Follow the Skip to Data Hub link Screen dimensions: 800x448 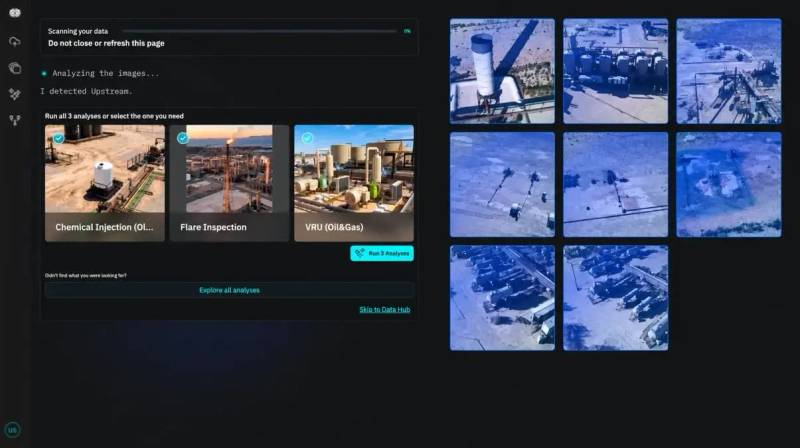tap(385, 309)
